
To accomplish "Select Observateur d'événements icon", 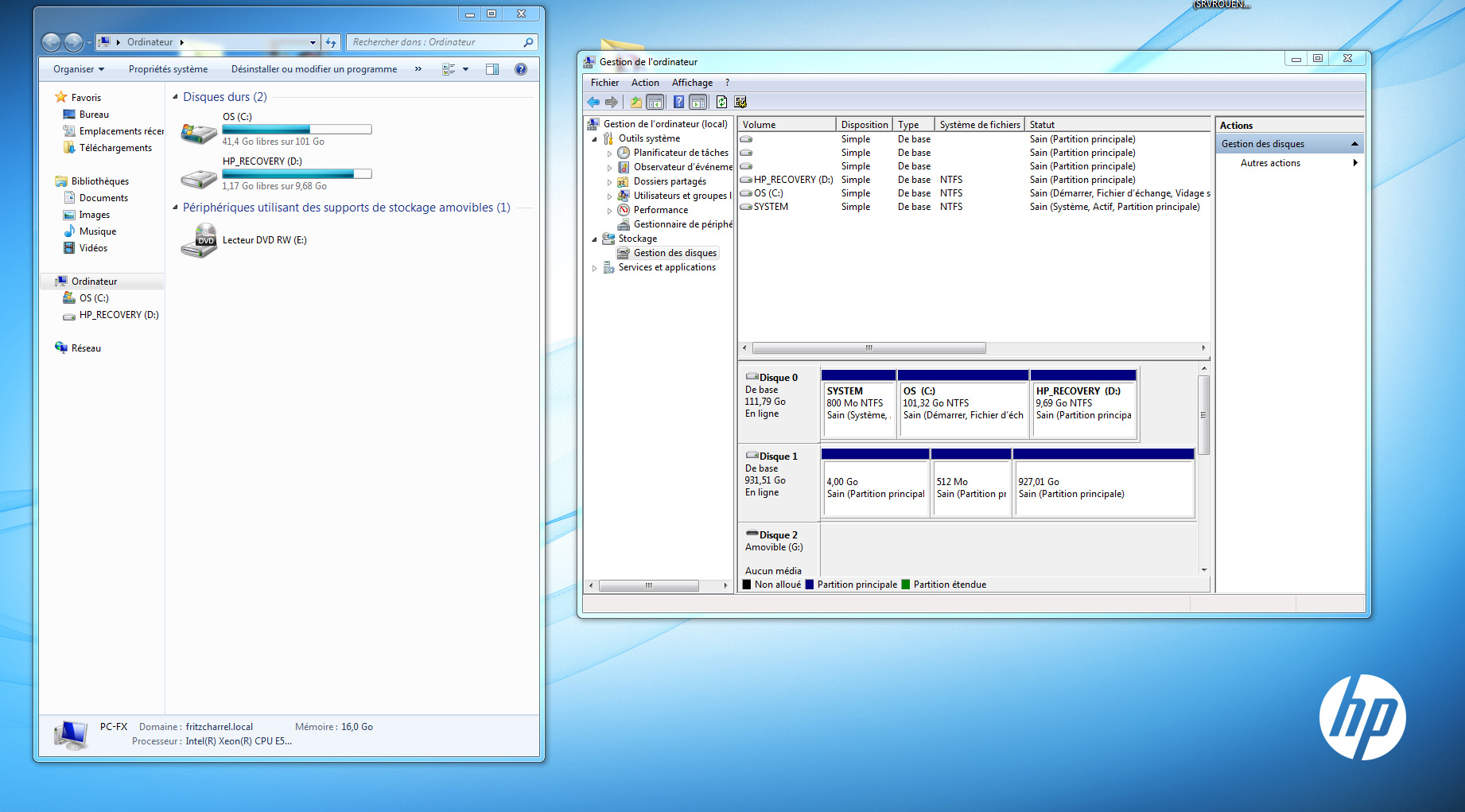I will click(x=624, y=167).
